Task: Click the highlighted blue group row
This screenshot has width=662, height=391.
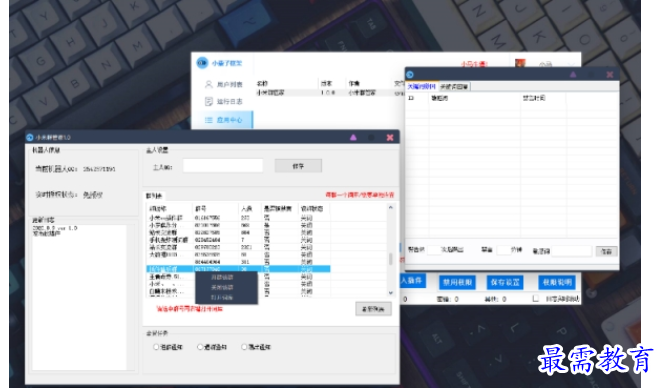Action: click(x=239, y=269)
